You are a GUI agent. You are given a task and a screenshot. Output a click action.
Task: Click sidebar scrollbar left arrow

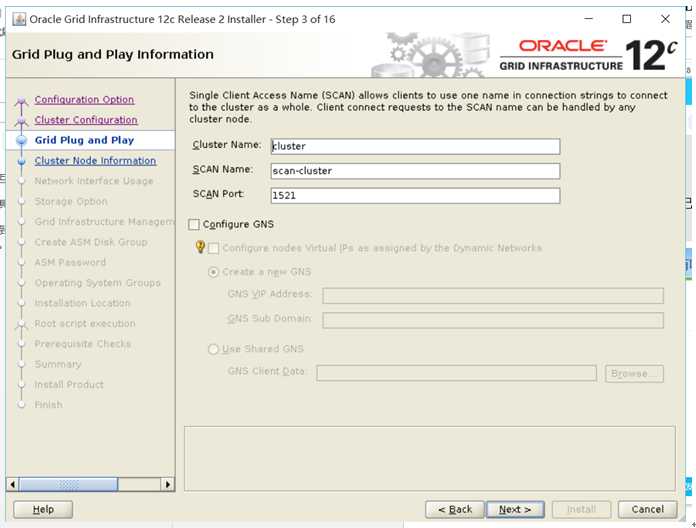(x=12, y=485)
